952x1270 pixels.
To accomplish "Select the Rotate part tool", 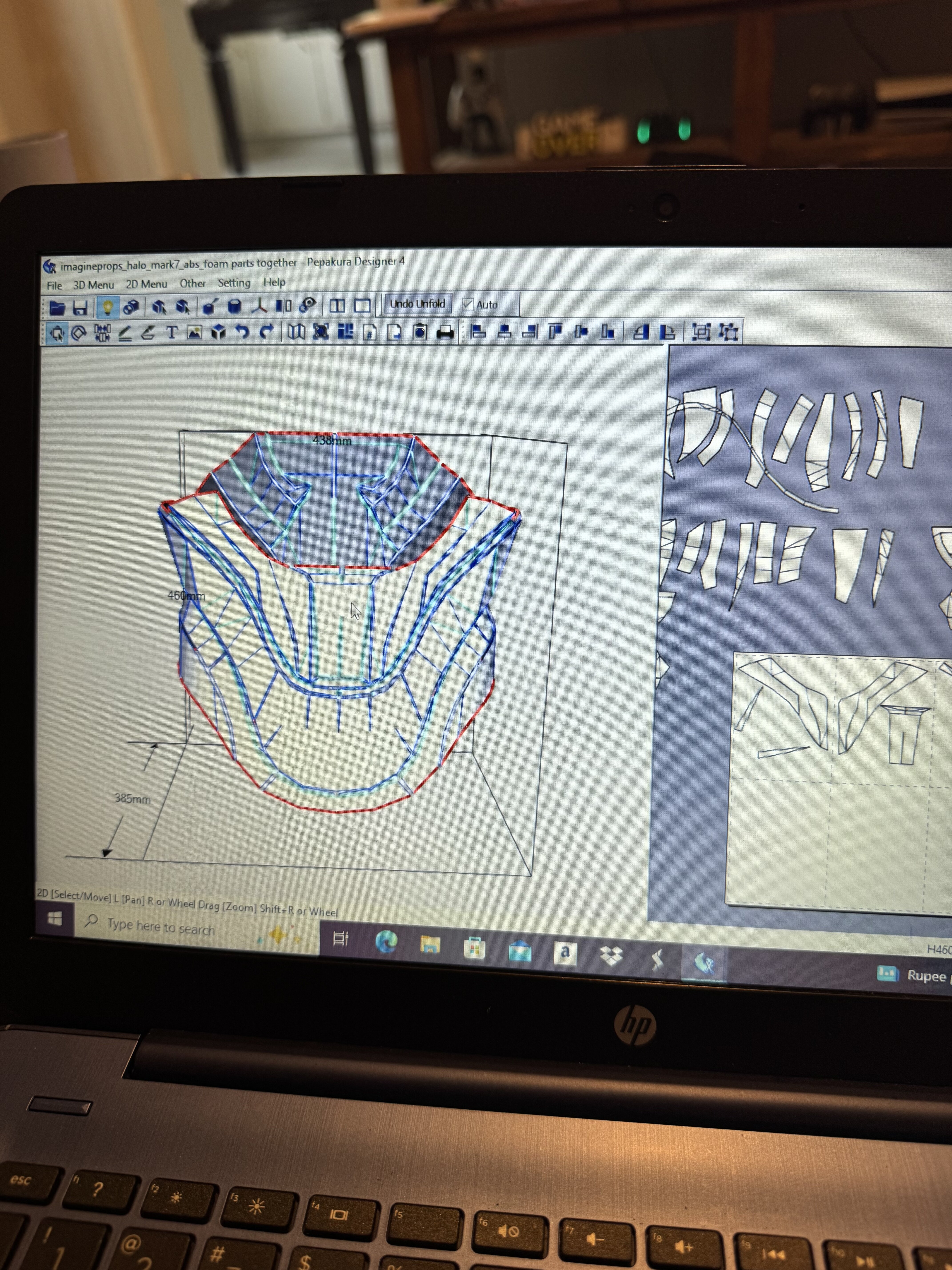I will 79,333.
